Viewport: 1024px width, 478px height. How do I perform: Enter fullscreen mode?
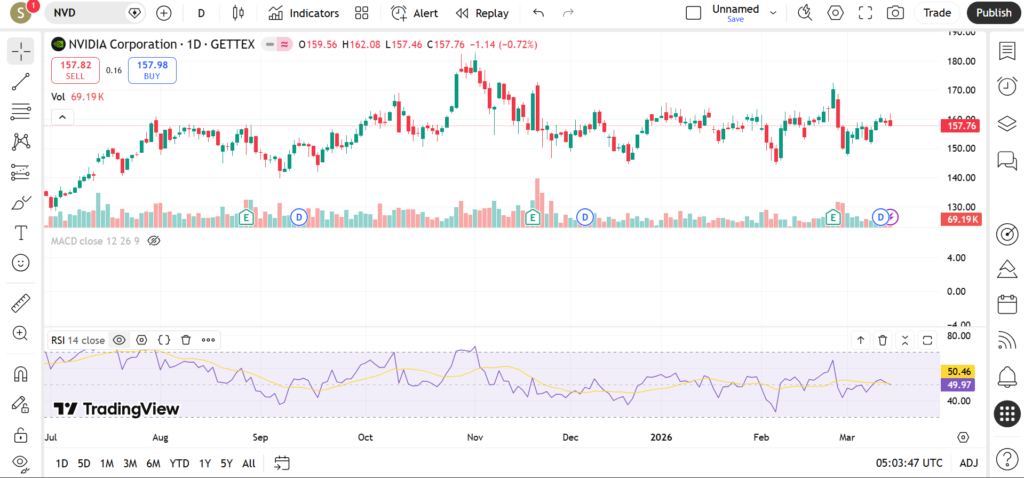click(865, 13)
